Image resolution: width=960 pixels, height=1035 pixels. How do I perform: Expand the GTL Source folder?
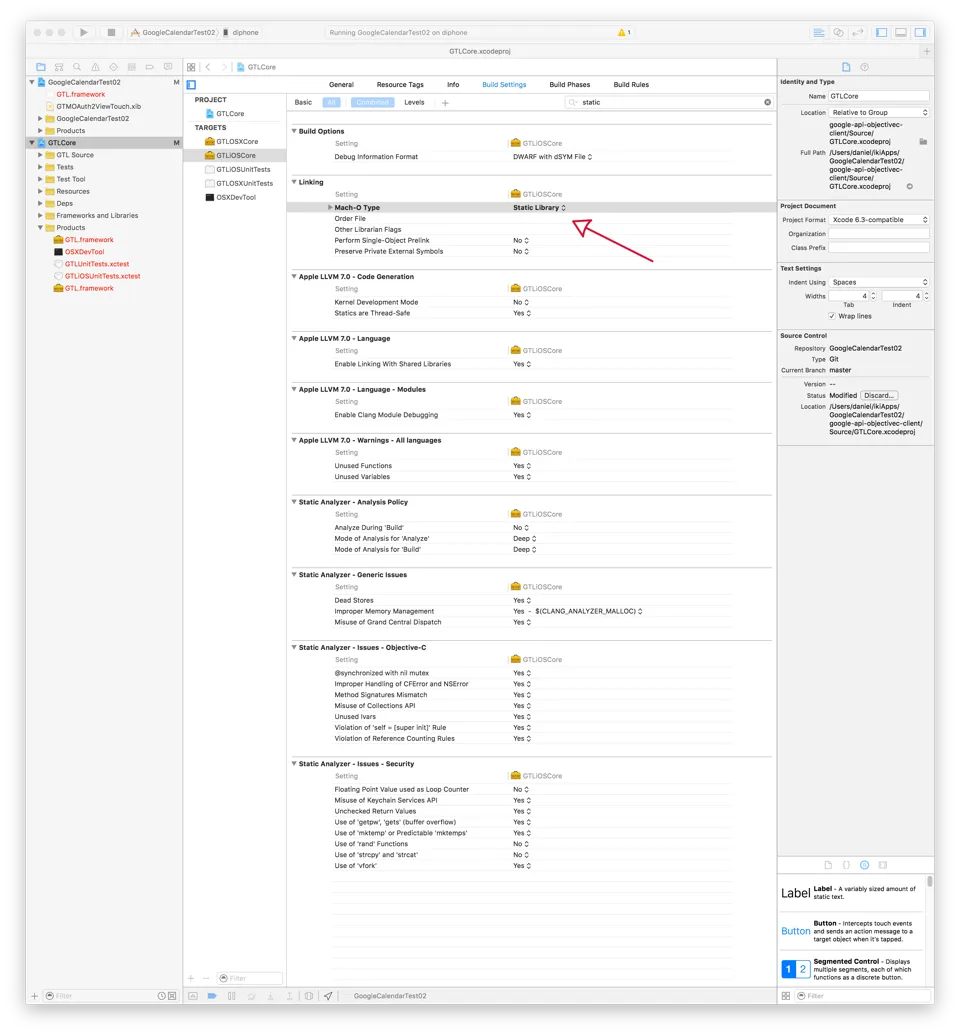coord(40,154)
